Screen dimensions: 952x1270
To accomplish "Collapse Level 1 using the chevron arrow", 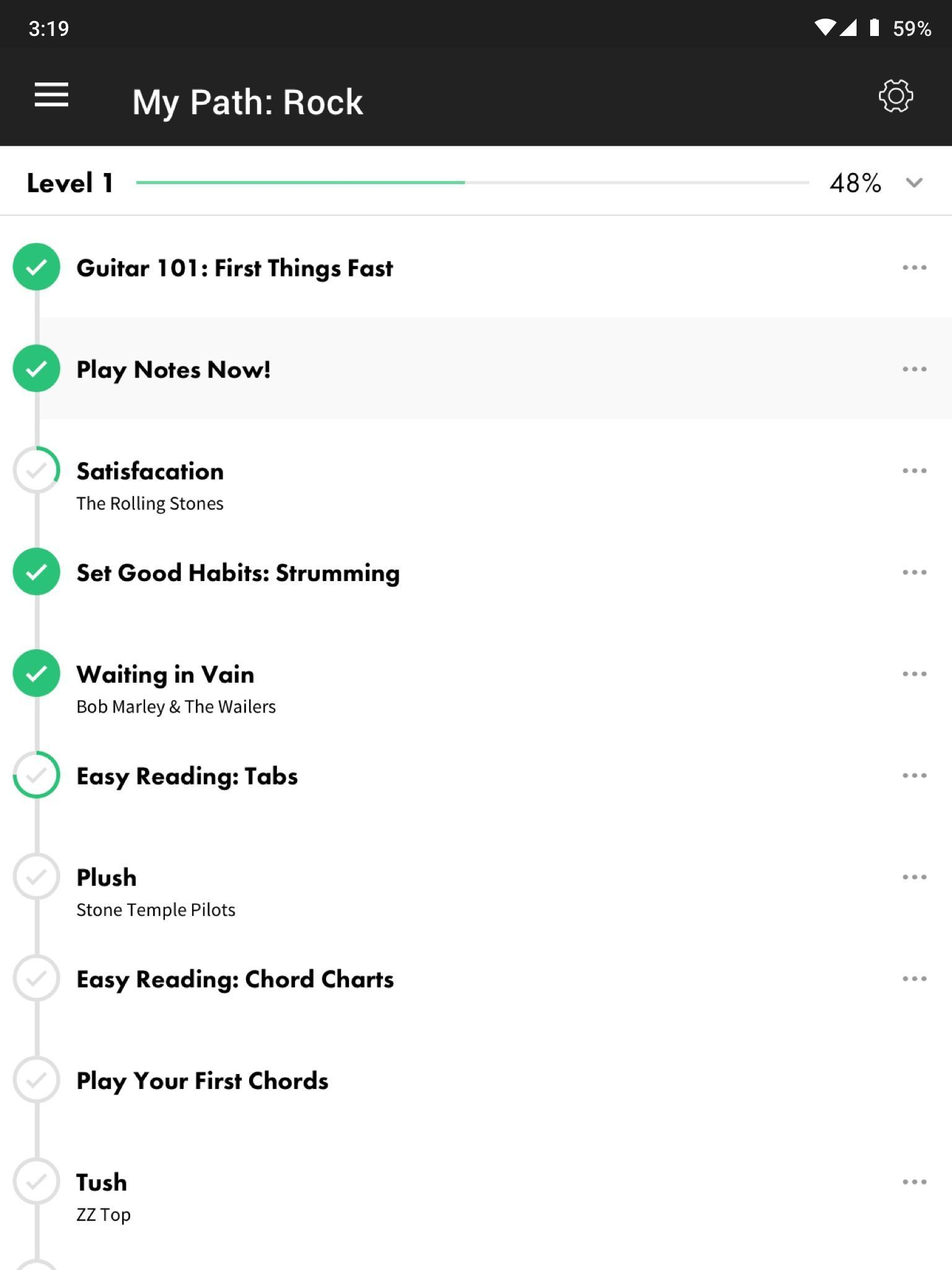I will [914, 183].
